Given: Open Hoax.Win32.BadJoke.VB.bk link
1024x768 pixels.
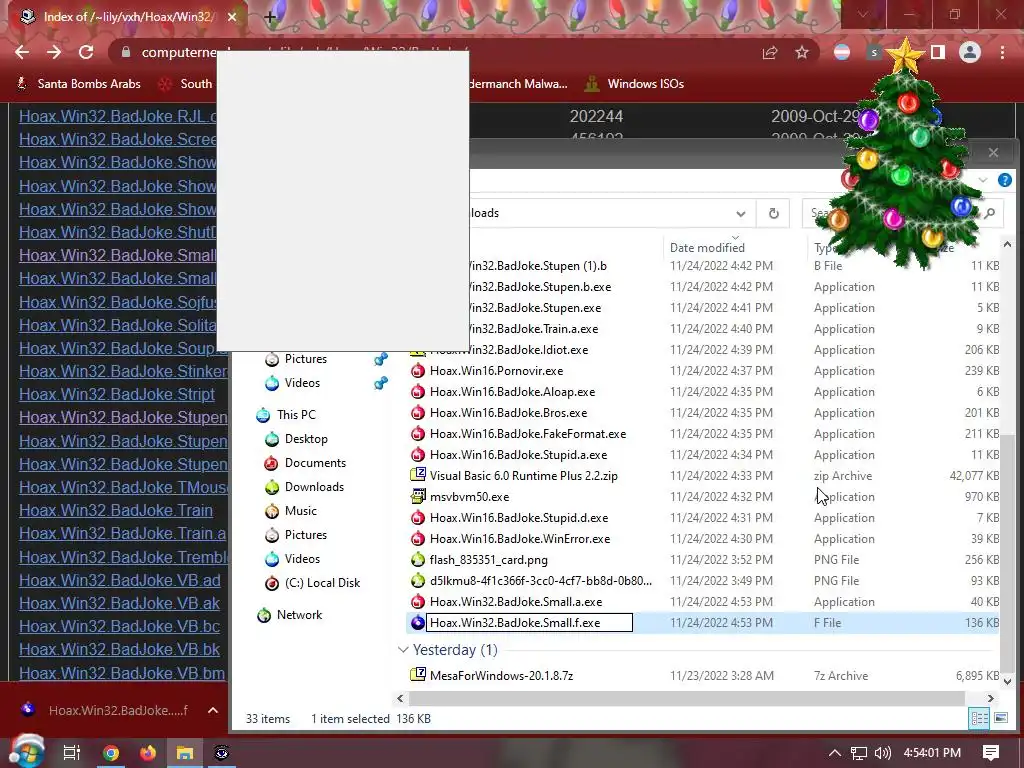Looking at the screenshot, I should [119, 649].
